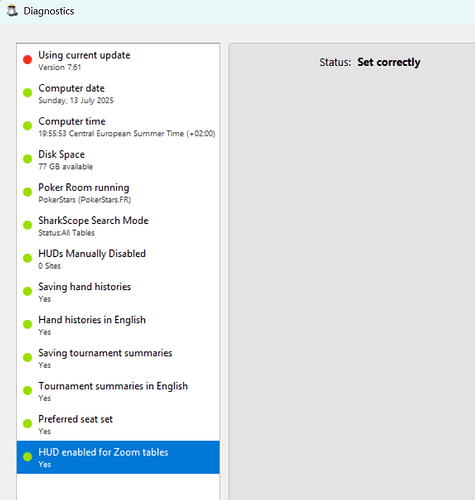475x500 pixels.
Task: Select Tournament summaries in English entry
Action: (118, 391)
